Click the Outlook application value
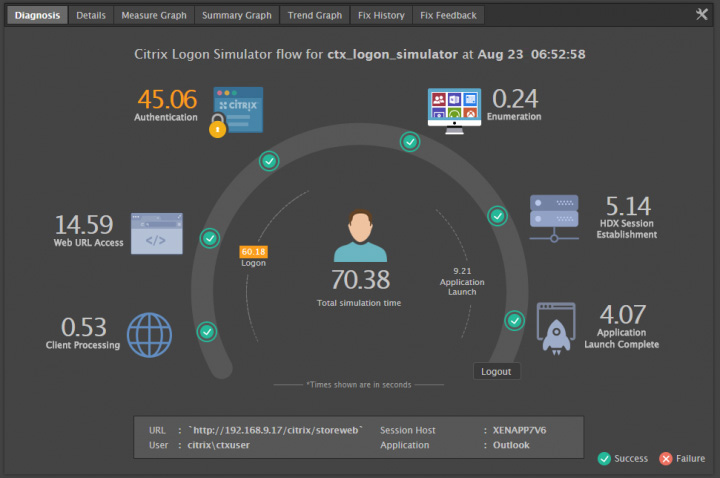 (x=511, y=445)
